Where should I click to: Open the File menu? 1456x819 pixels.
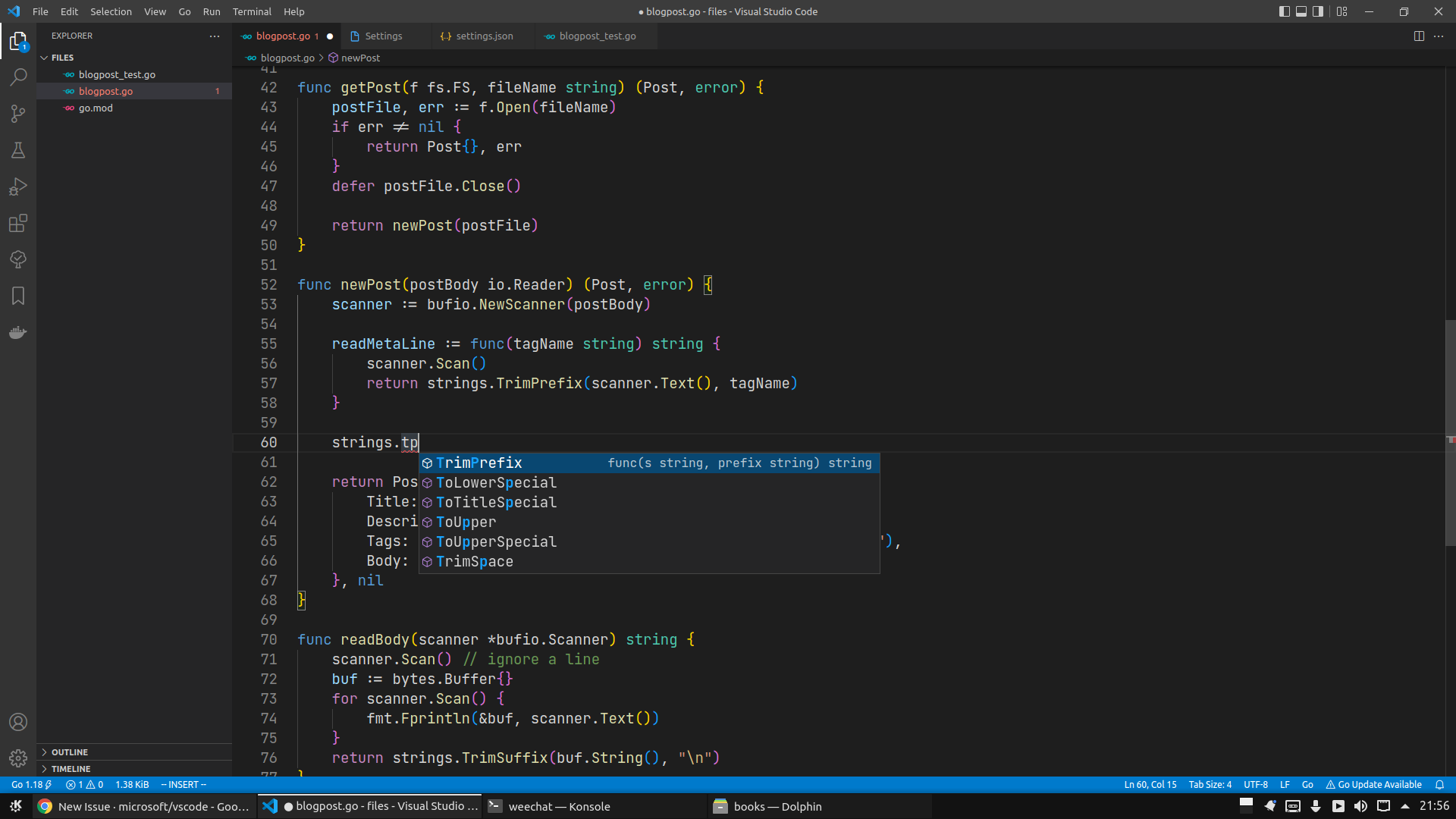point(40,11)
